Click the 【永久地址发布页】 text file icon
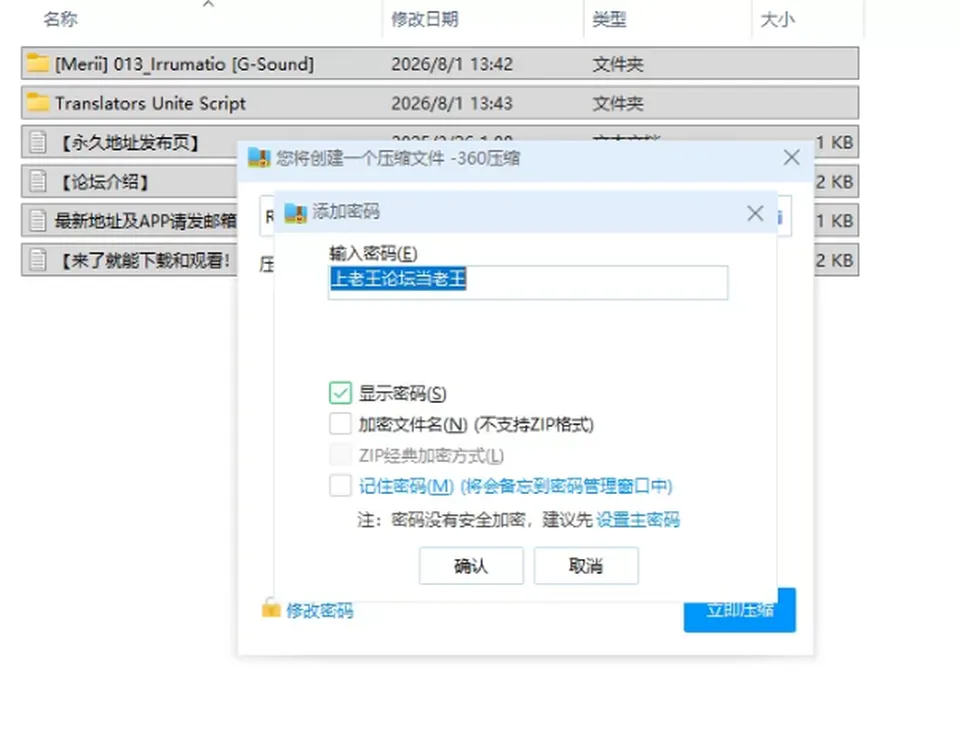960x735 pixels. 38,142
